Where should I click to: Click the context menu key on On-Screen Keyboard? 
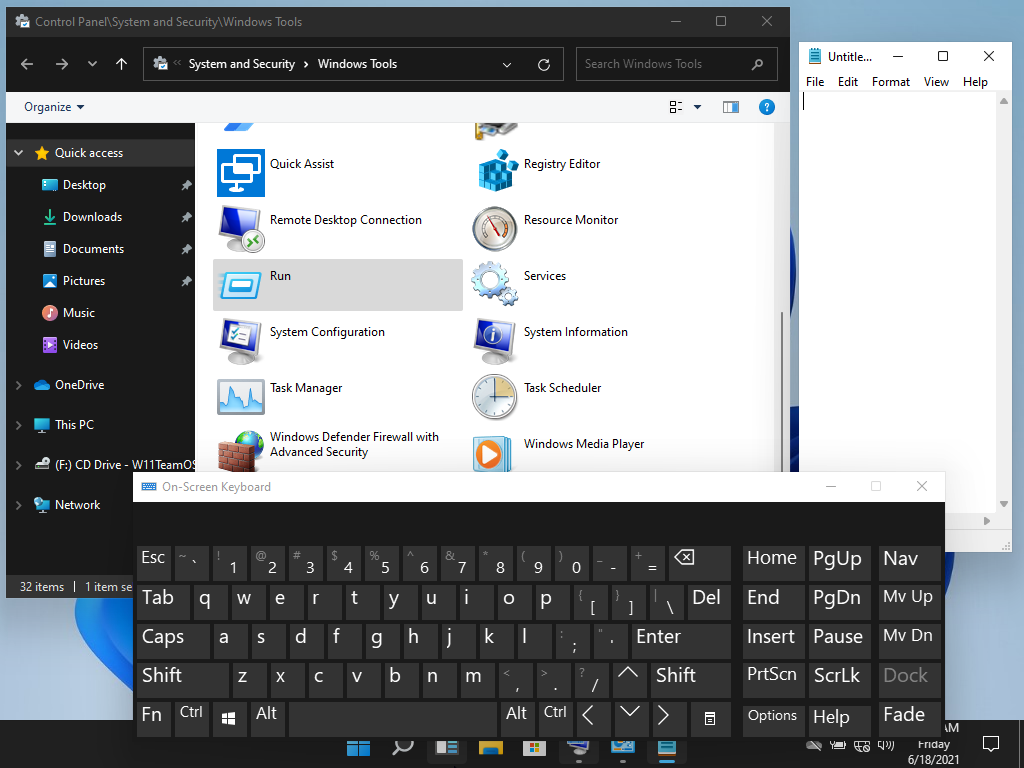tap(710, 719)
